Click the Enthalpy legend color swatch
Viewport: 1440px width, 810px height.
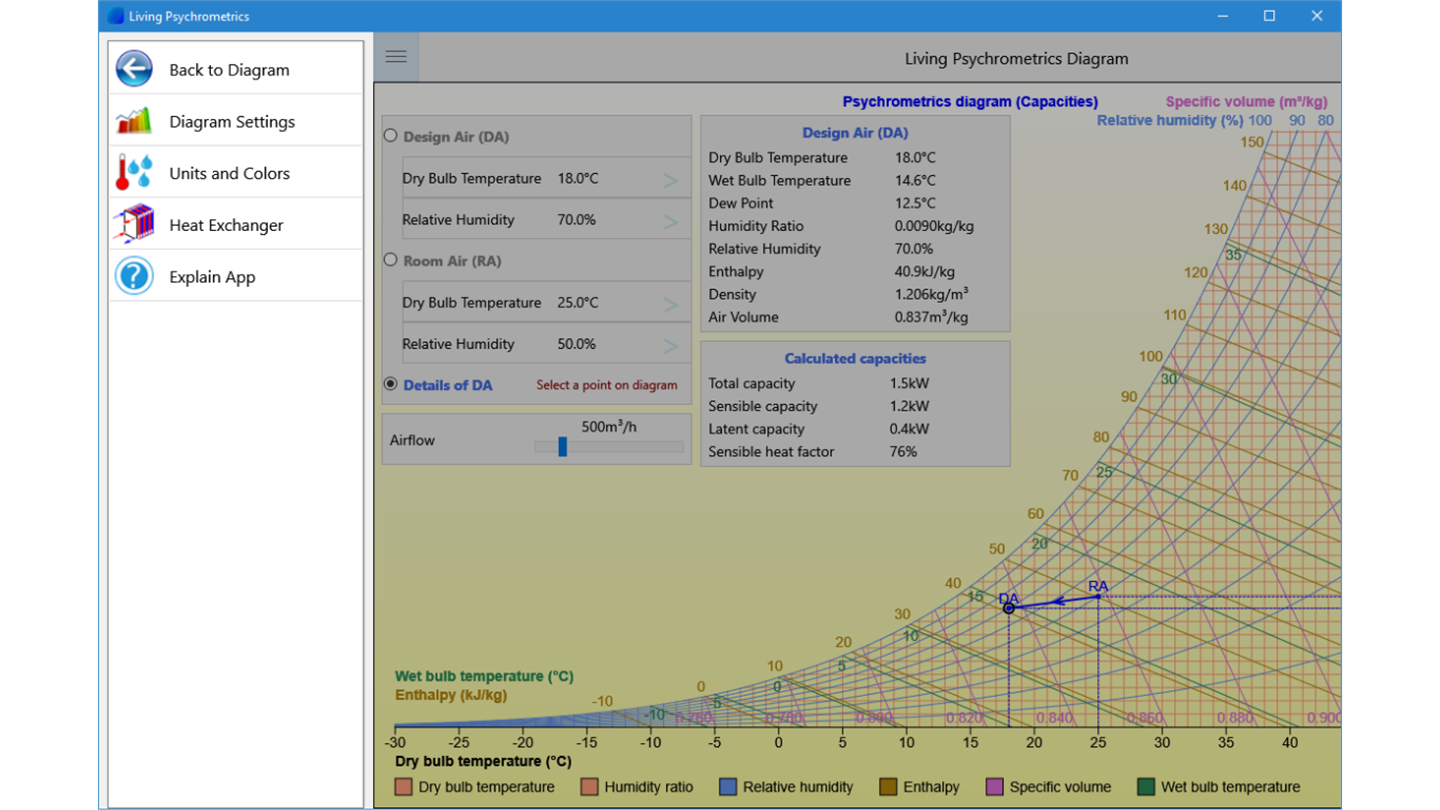tap(888, 787)
